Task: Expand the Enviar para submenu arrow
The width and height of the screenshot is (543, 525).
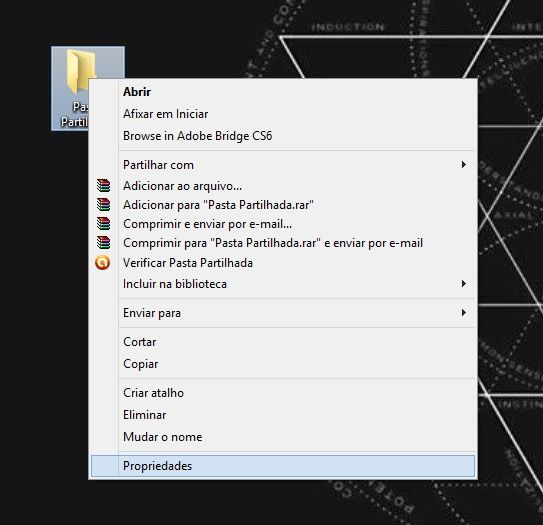Action: 463,313
